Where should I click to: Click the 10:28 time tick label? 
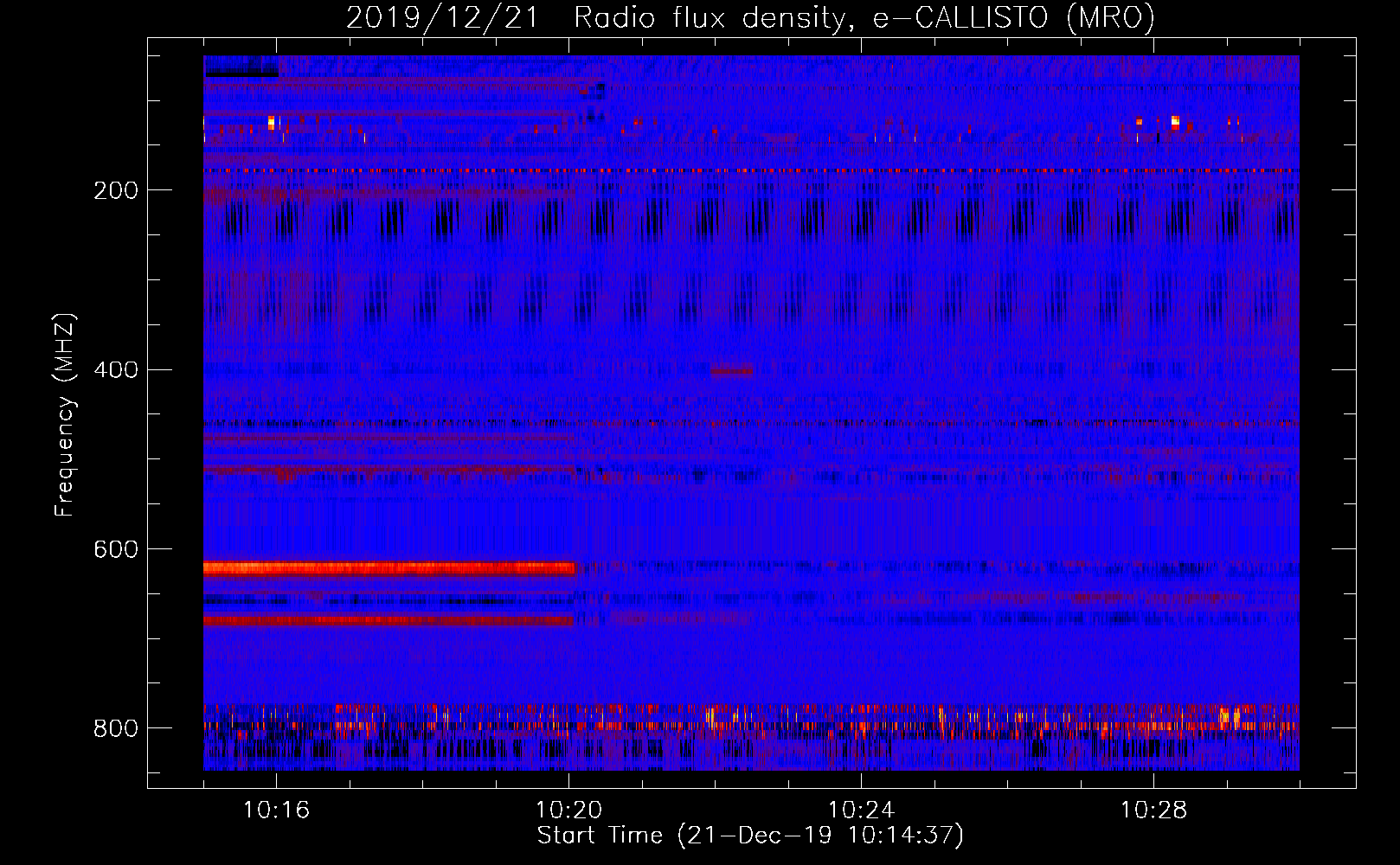point(1153,811)
